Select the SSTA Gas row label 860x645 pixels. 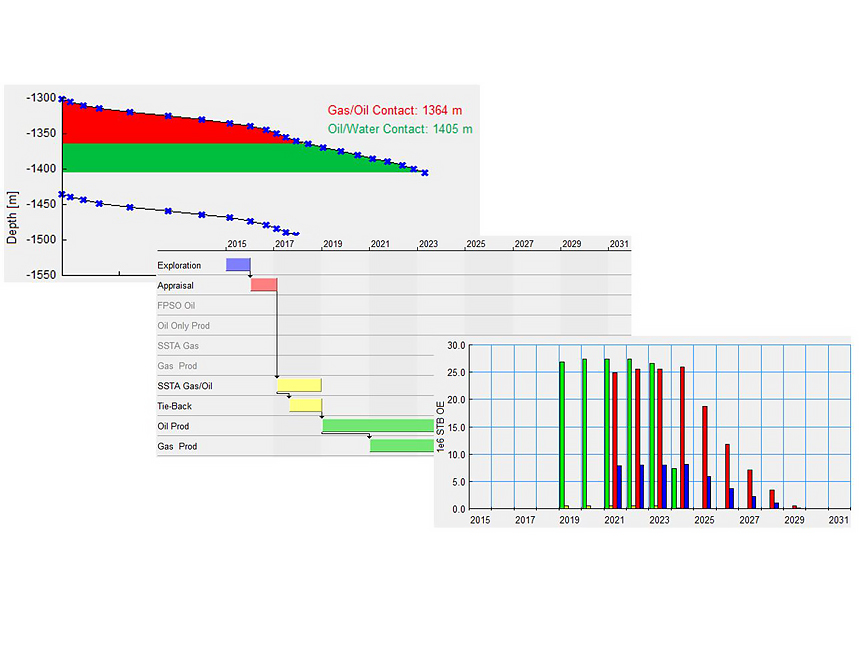177,345
